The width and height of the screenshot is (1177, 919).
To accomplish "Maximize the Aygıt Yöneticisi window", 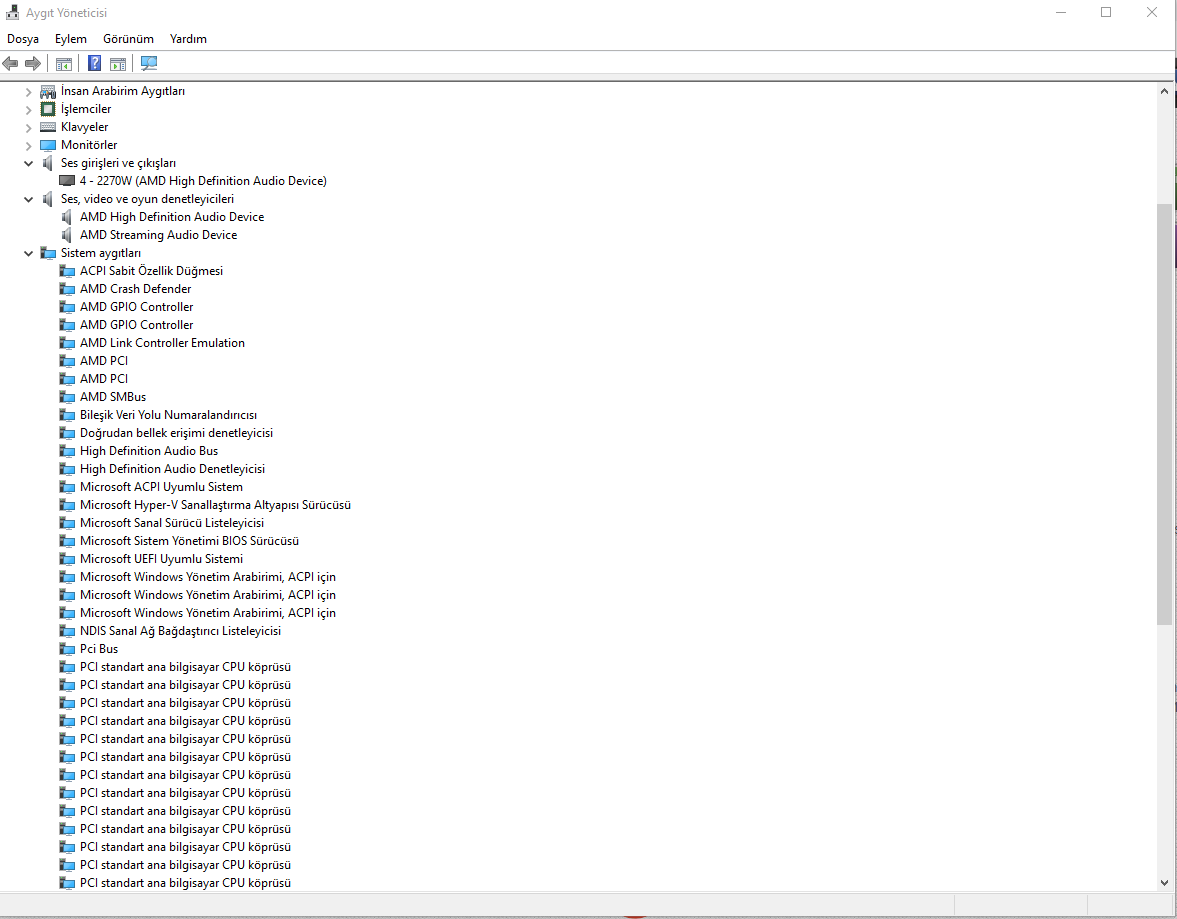I will tap(1106, 12).
